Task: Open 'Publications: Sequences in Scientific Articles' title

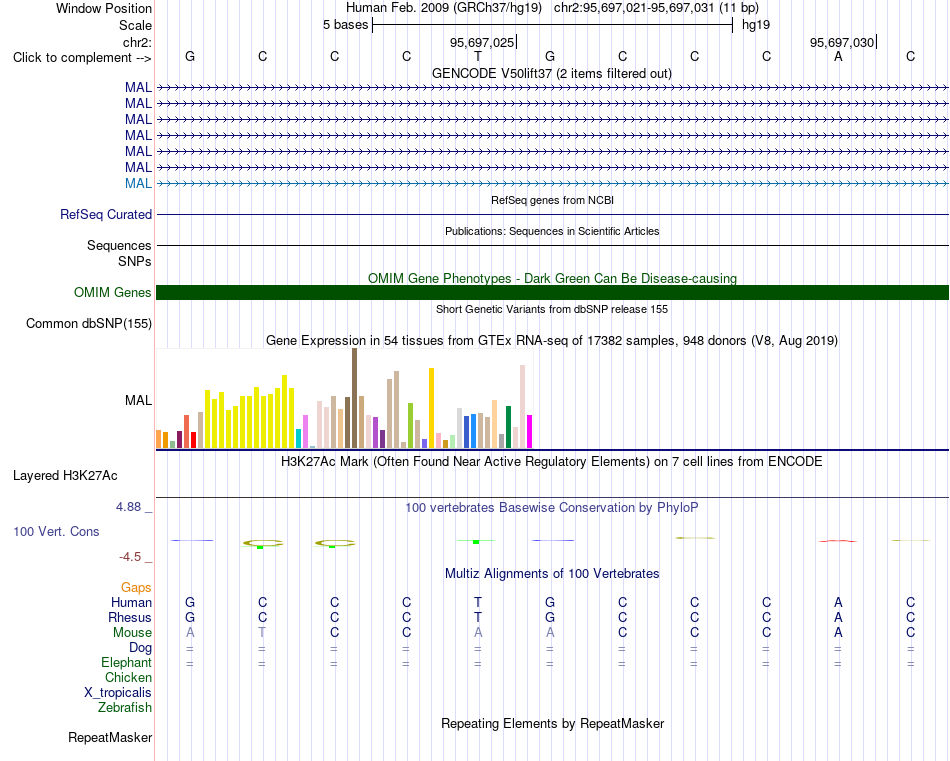Action: [x=552, y=231]
